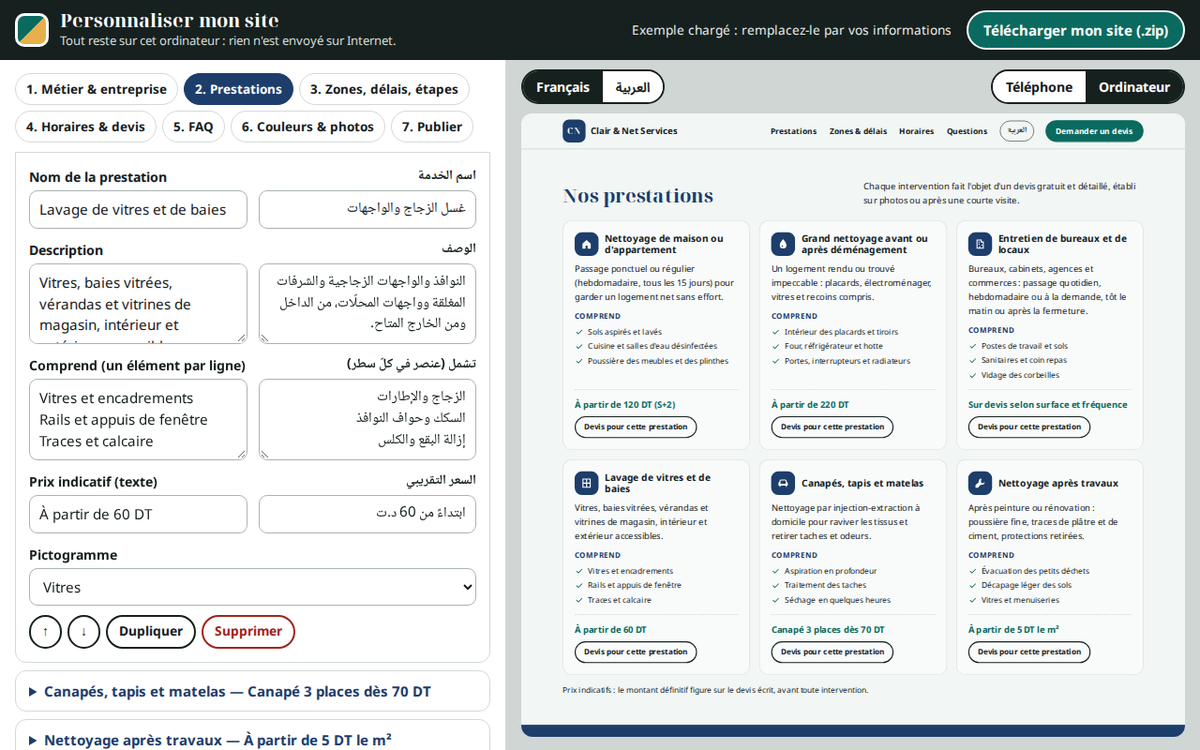The height and width of the screenshot is (750, 1200).
Task: Click Vidage des corbeilles list item
Action: (x=1019, y=375)
